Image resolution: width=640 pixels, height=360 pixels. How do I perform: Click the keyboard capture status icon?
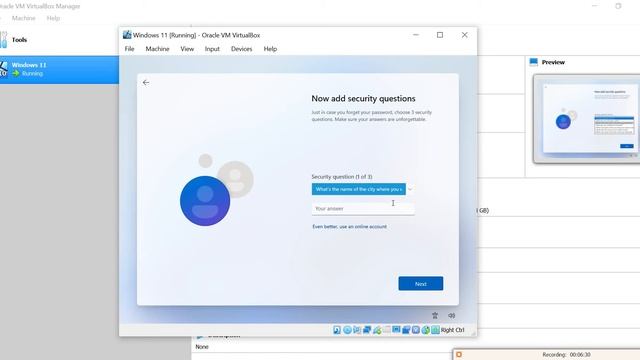pyautogui.click(x=436, y=330)
